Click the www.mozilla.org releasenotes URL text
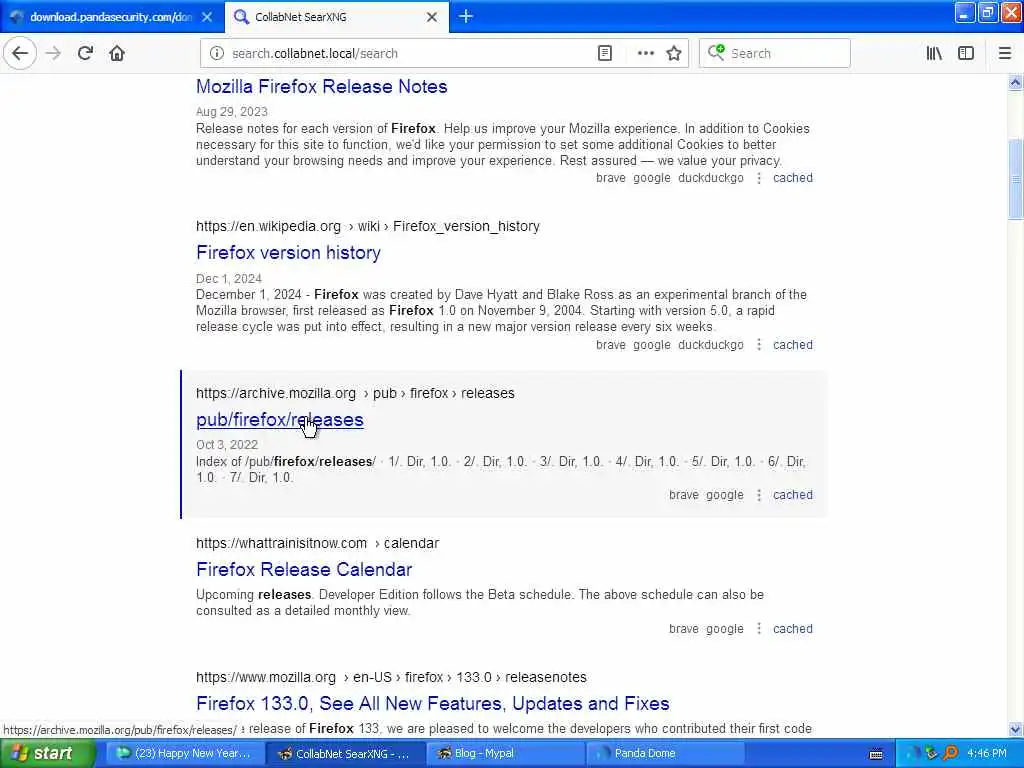The width and height of the screenshot is (1024, 768). (x=391, y=677)
